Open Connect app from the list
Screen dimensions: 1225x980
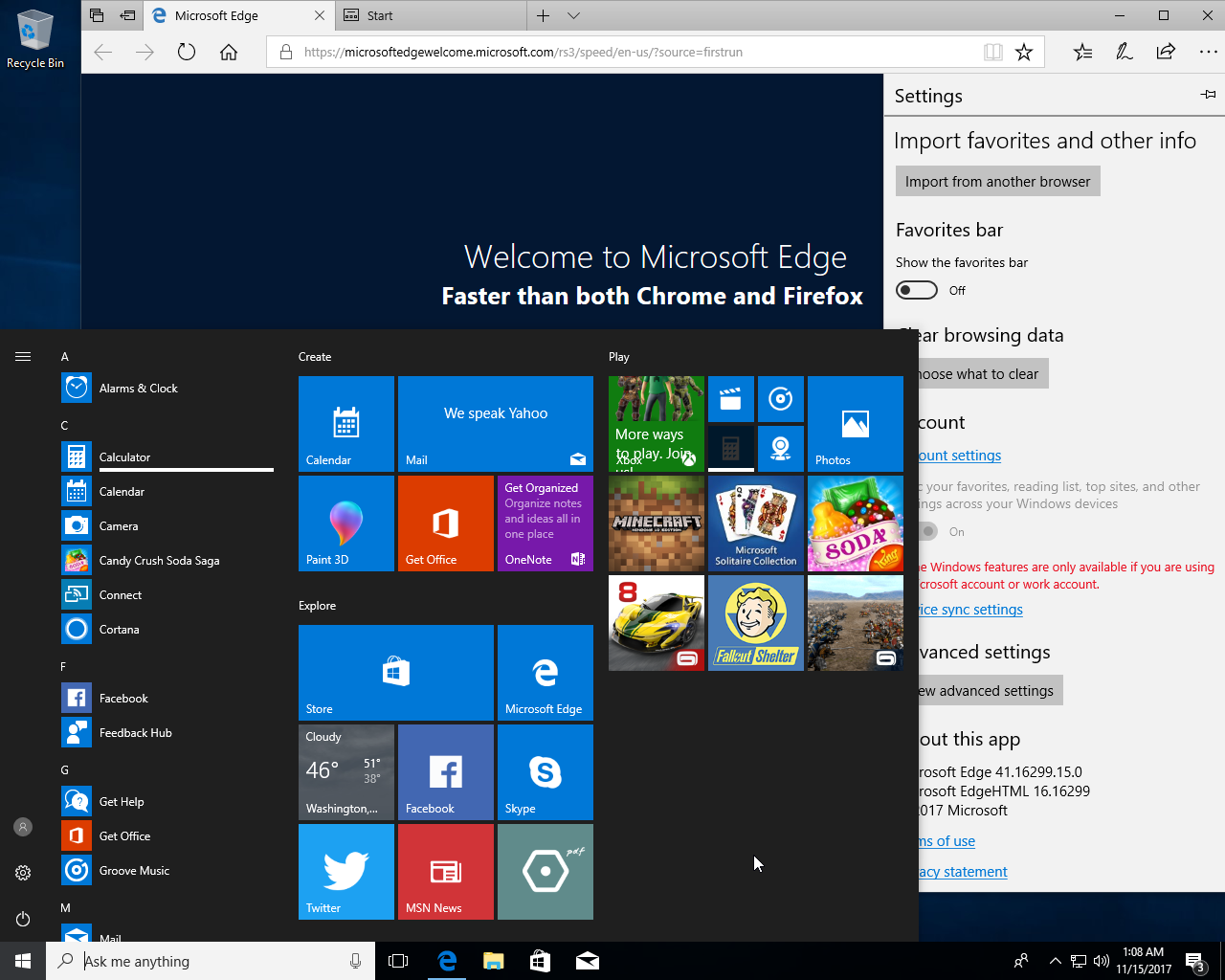pos(167,595)
